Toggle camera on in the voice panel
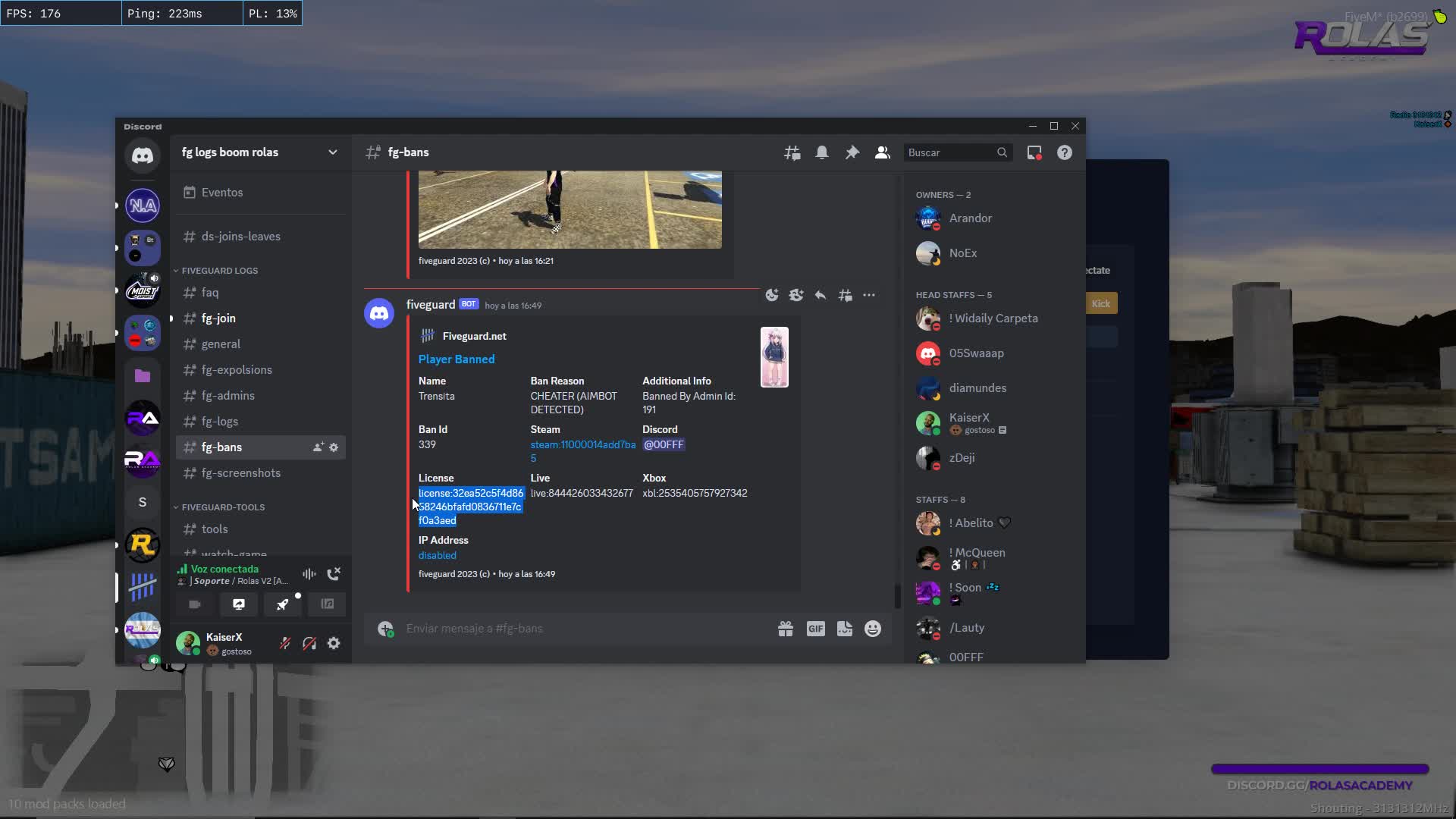Viewport: 1456px width, 819px height. click(x=194, y=604)
